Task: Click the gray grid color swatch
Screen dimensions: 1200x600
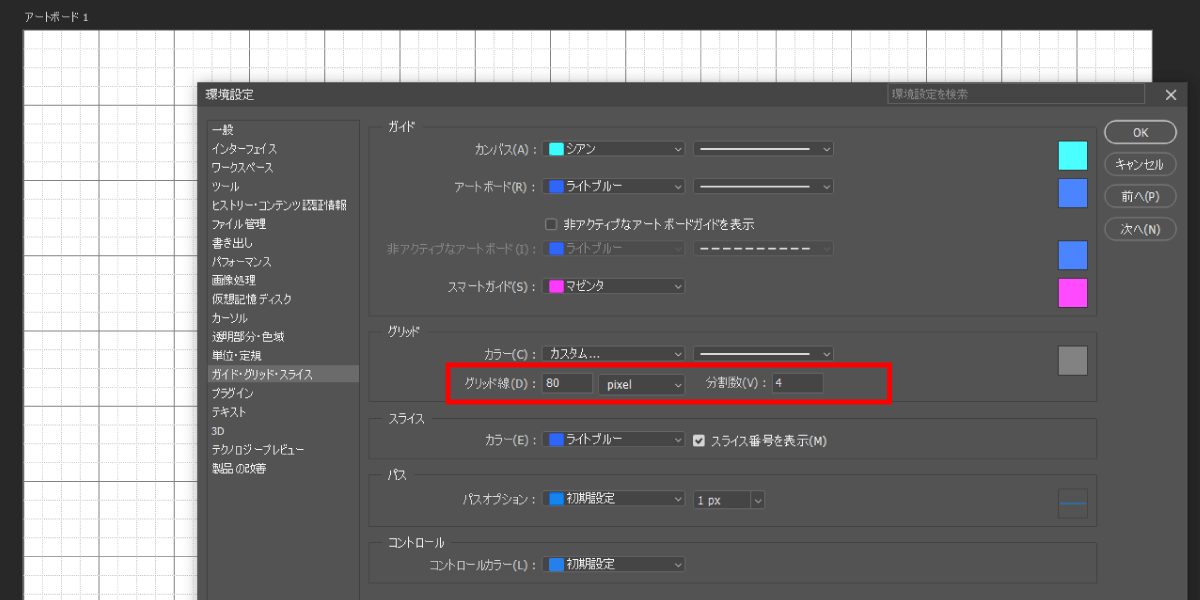Action: [x=1073, y=361]
